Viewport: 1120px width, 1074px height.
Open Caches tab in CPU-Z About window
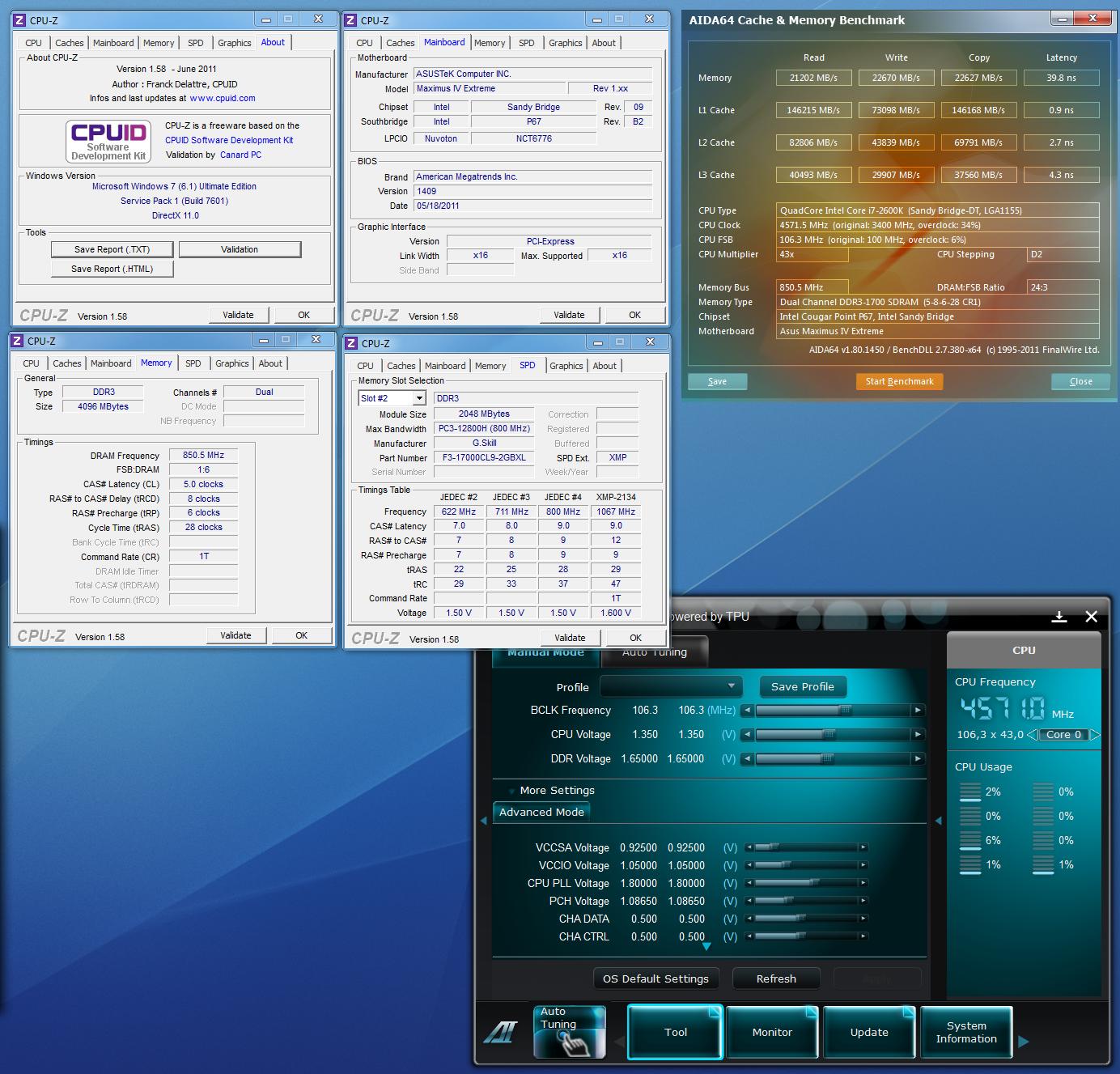click(70, 43)
